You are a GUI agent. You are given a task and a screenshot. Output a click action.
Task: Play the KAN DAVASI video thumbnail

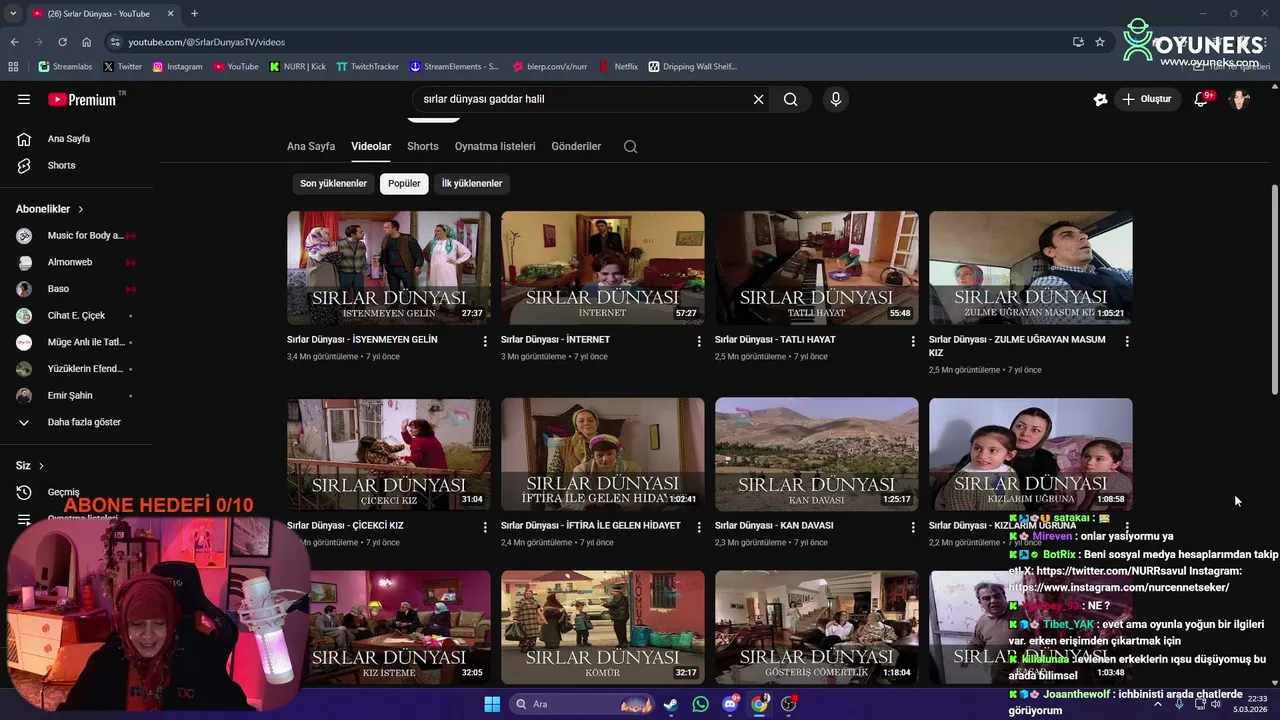[817, 454]
